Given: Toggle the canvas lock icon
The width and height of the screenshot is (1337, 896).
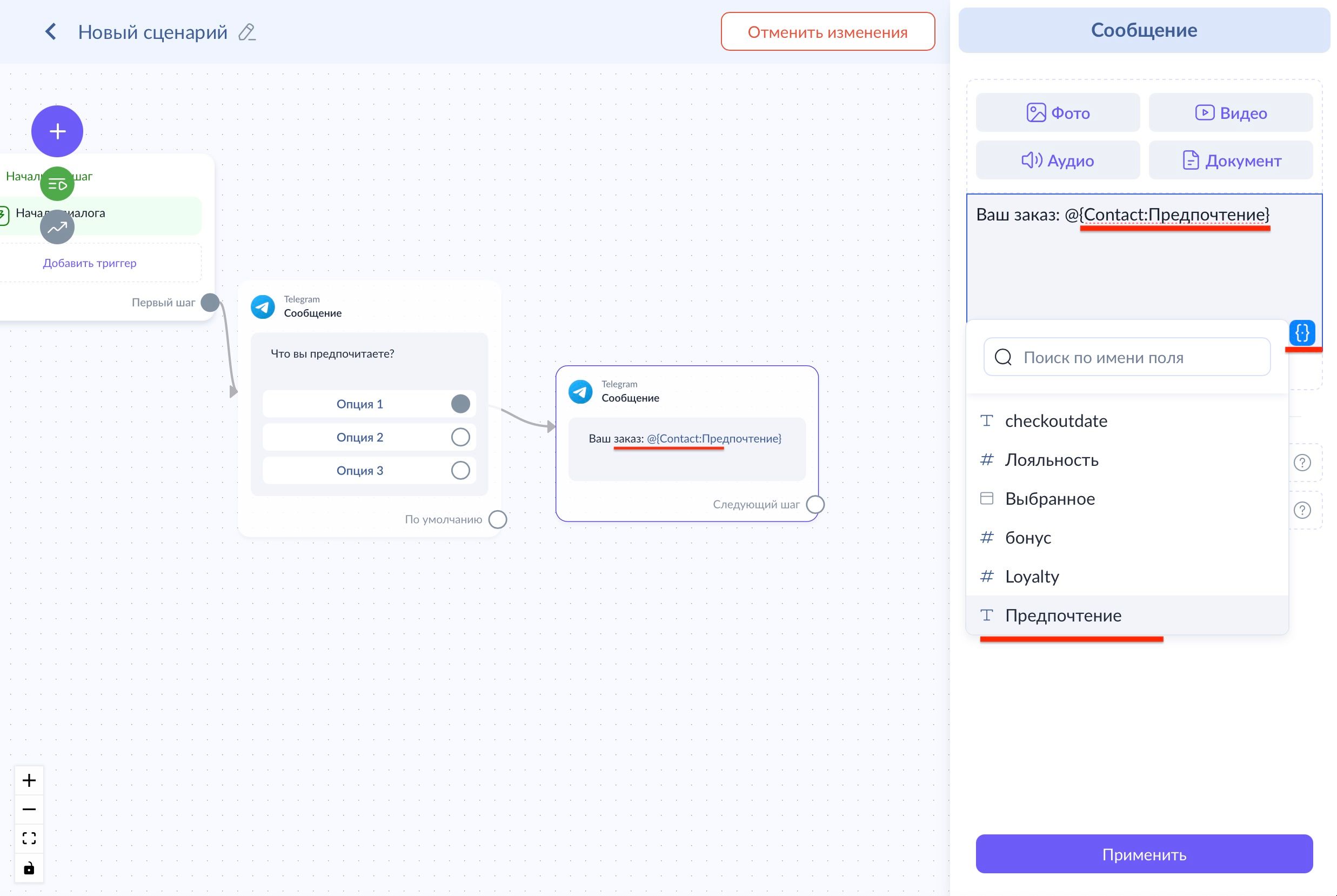Looking at the screenshot, I should 29,868.
